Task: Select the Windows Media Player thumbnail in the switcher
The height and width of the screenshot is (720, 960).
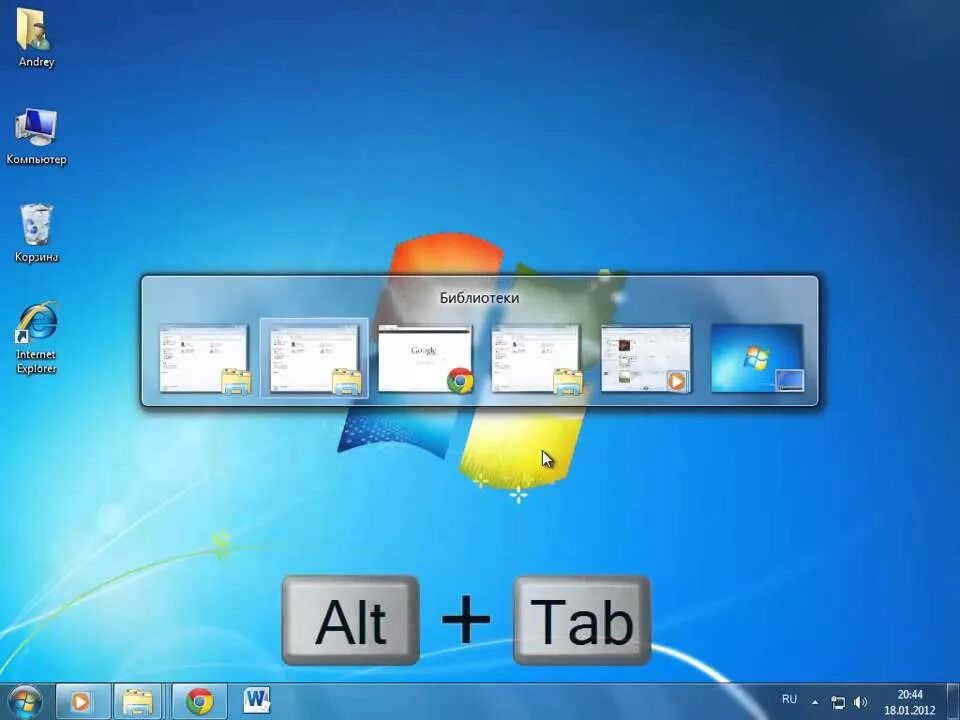Action: click(647, 359)
